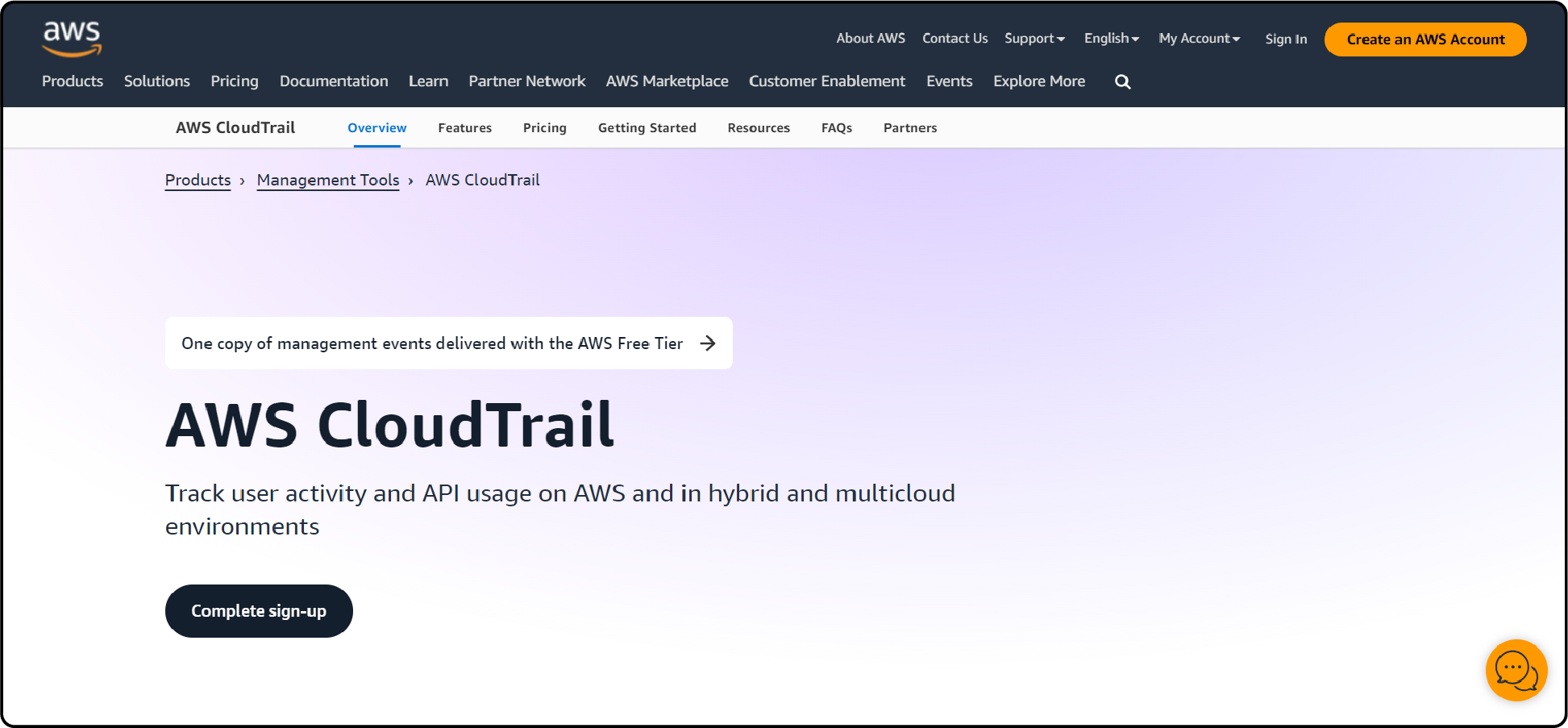Switch to the Getting Started tab
This screenshot has width=1568, height=728.
[647, 128]
